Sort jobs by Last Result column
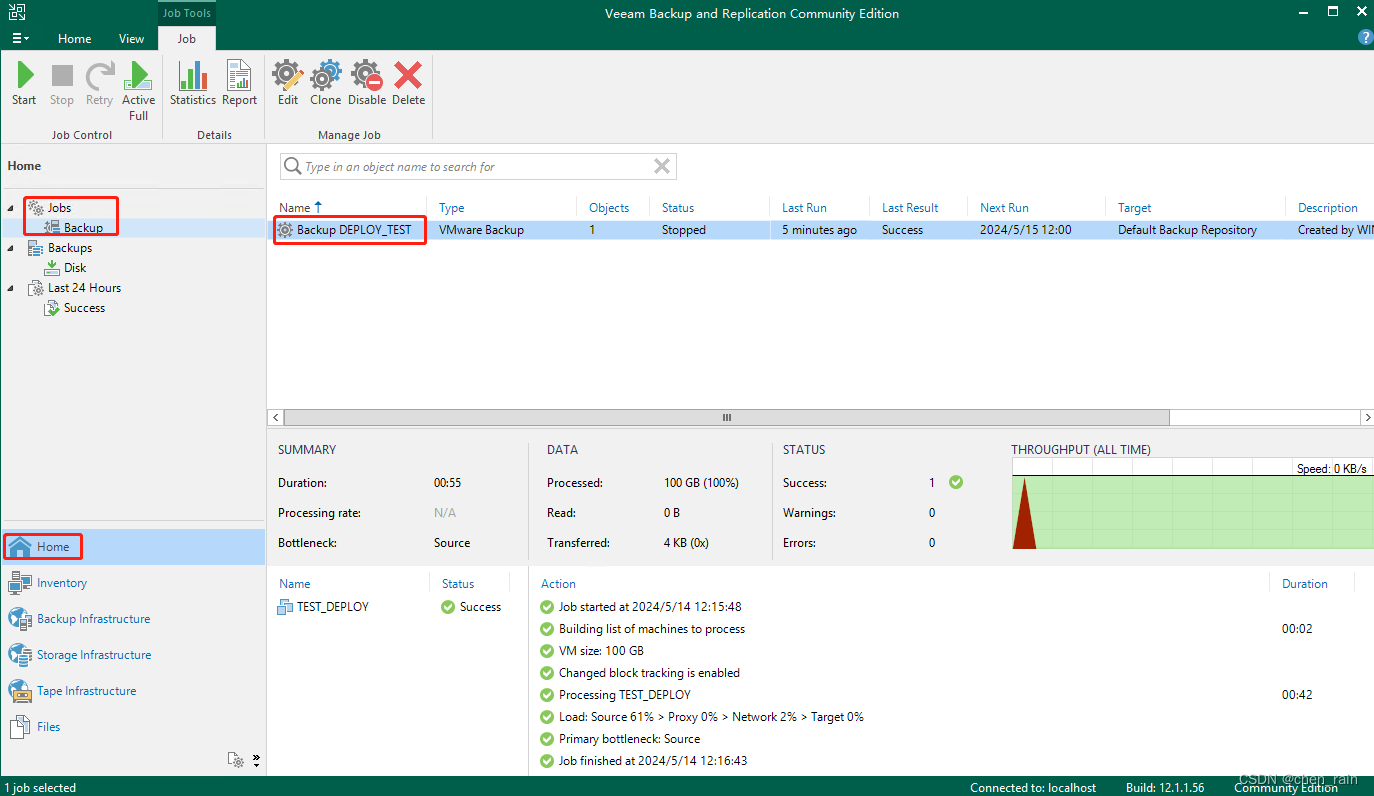The height and width of the screenshot is (796, 1374). tap(910, 208)
